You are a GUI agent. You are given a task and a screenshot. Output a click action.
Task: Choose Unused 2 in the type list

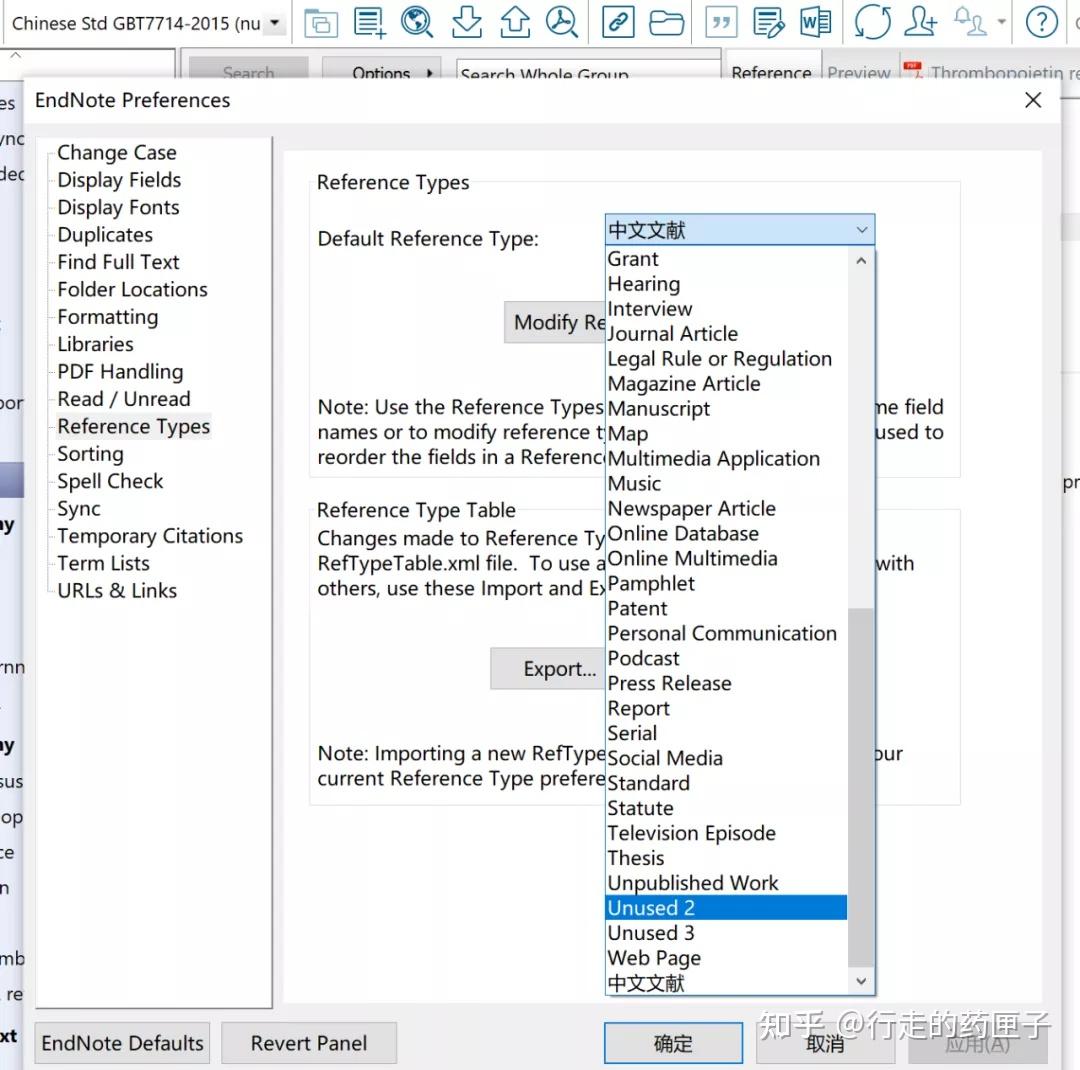click(727, 908)
